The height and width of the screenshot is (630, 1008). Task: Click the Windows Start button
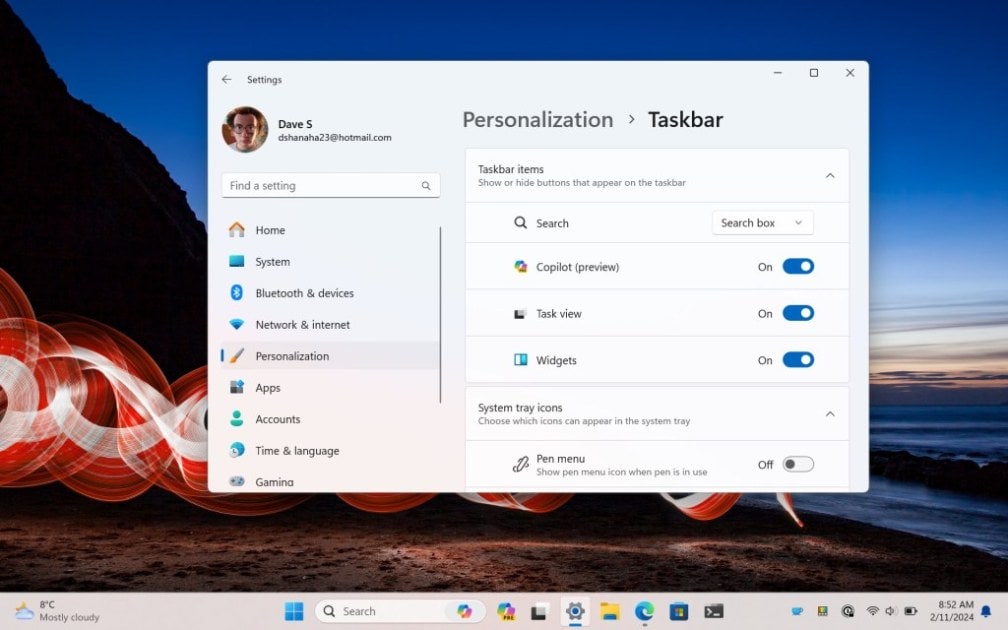[x=294, y=611]
